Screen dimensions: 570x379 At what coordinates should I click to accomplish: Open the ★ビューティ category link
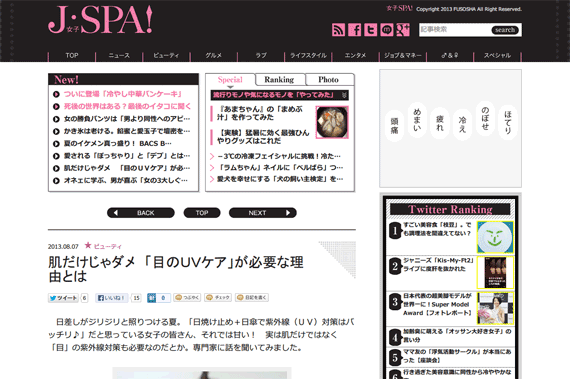click(x=103, y=246)
